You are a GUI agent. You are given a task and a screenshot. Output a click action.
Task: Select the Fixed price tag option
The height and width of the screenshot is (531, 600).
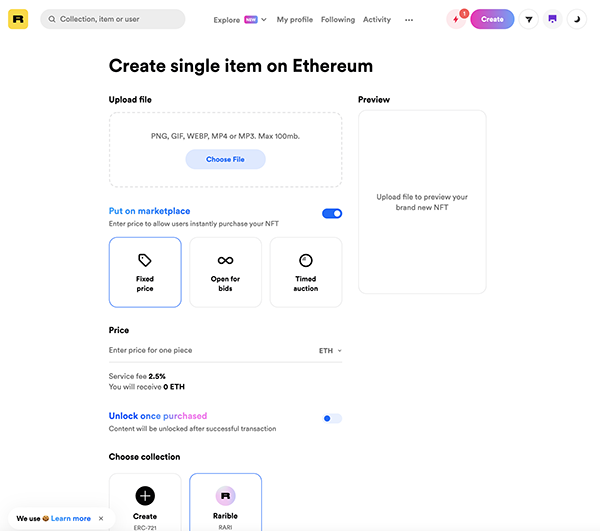[x=145, y=272]
